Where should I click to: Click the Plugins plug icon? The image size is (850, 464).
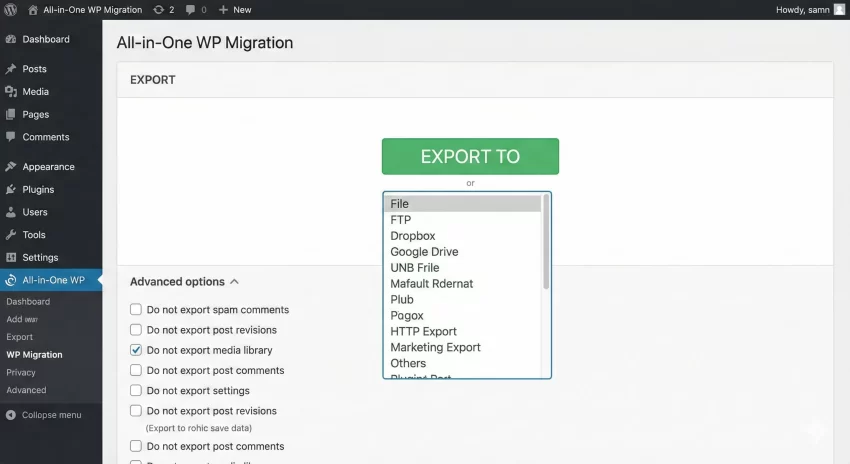10,189
